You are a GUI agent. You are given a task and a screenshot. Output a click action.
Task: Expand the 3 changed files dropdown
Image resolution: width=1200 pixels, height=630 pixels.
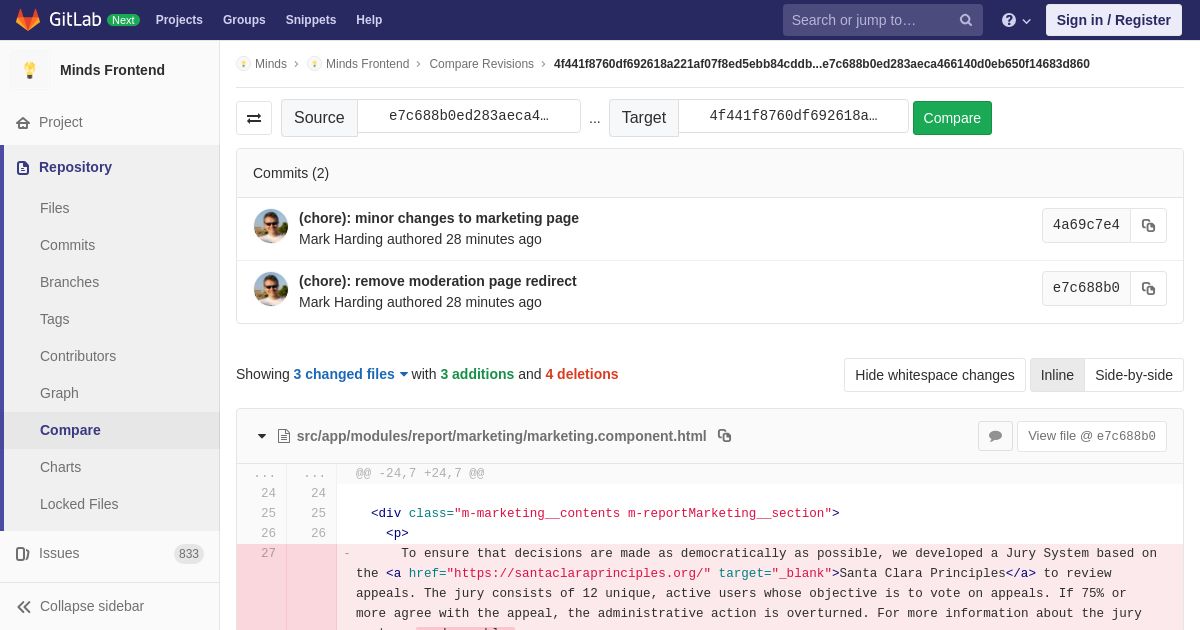click(x=350, y=374)
